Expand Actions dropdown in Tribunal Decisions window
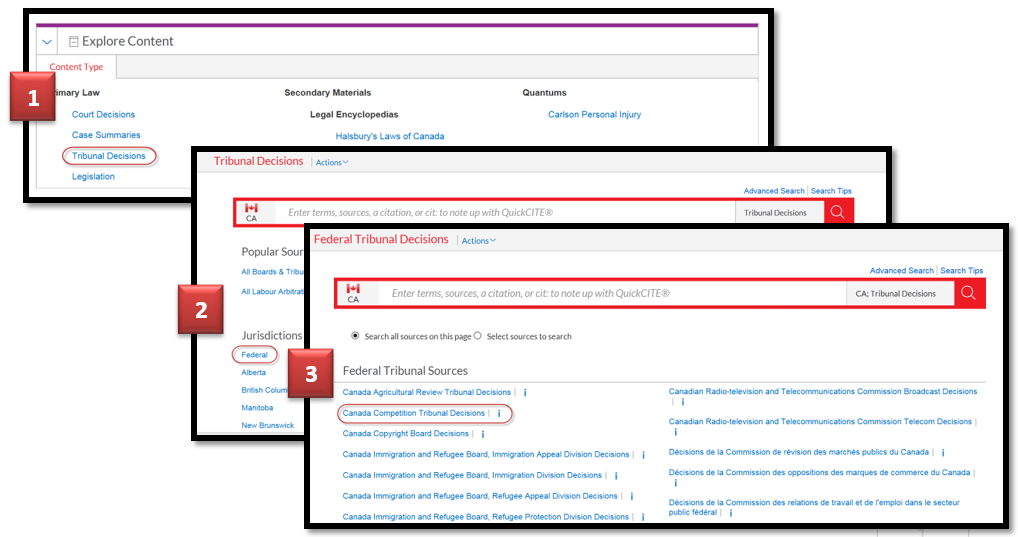This screenshot has width=1018, height=537. [332, 162]
